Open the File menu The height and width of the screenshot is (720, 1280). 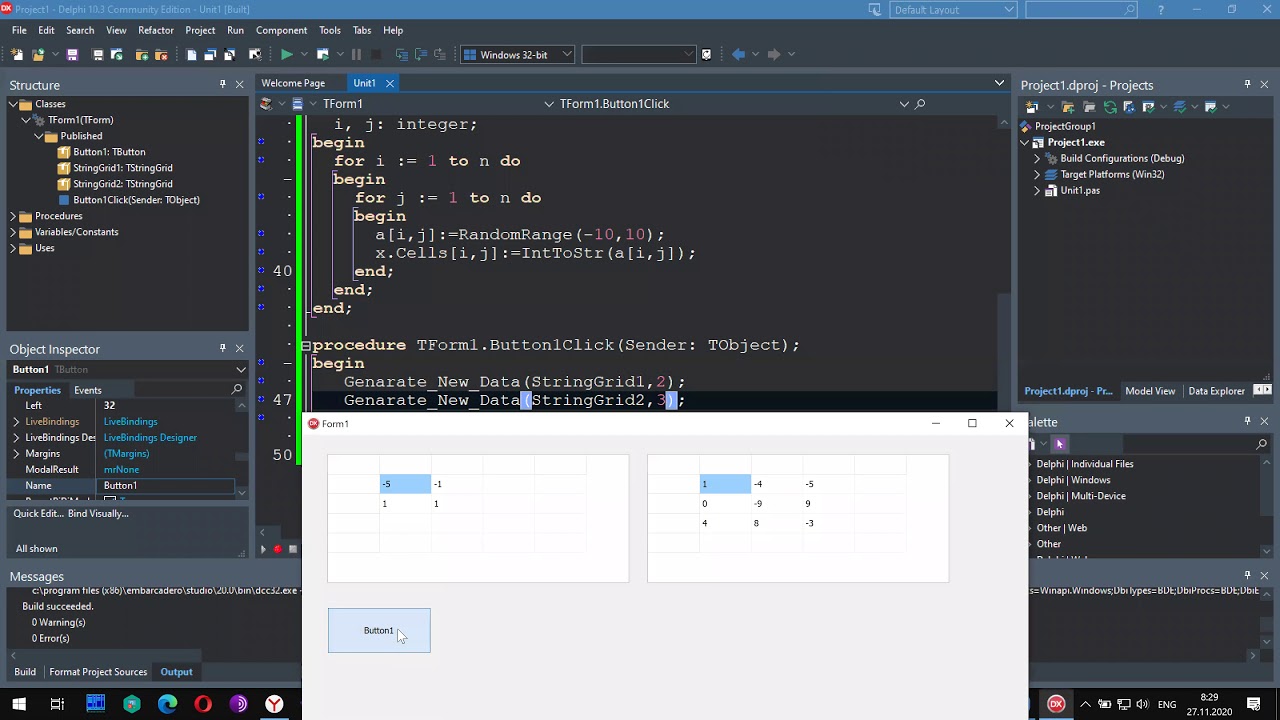[x=19, y=31]
